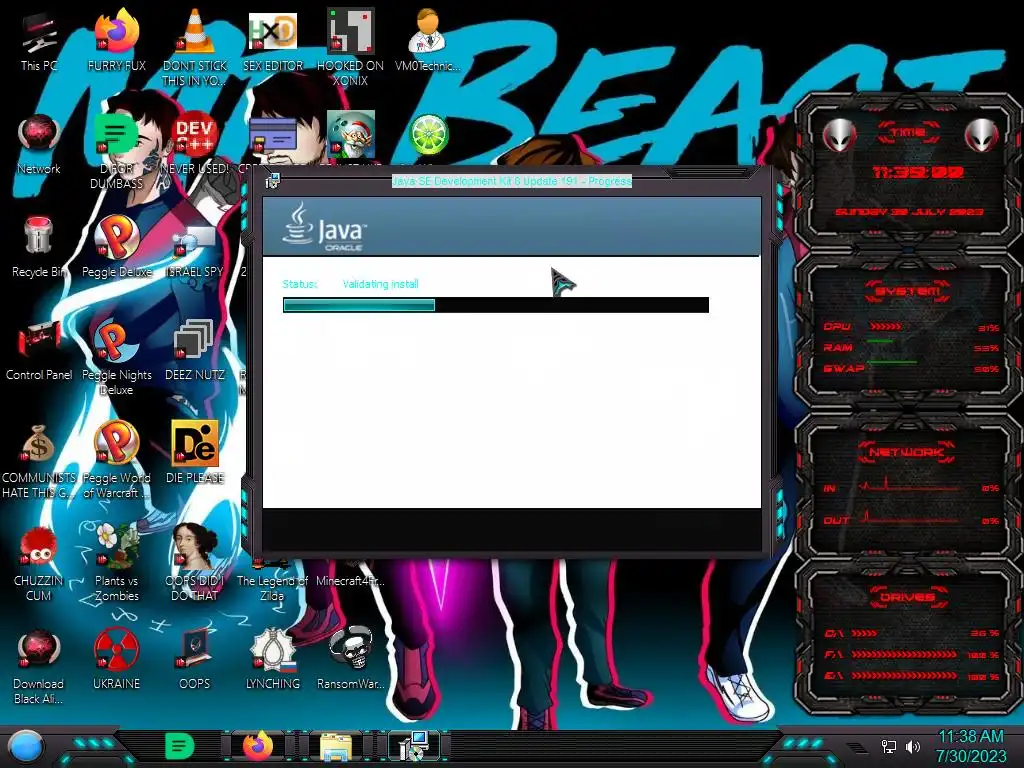Viewport: 1024px width, 768px height.
Task: Select the portrait painting desktop icon
Action: [195, 545]
